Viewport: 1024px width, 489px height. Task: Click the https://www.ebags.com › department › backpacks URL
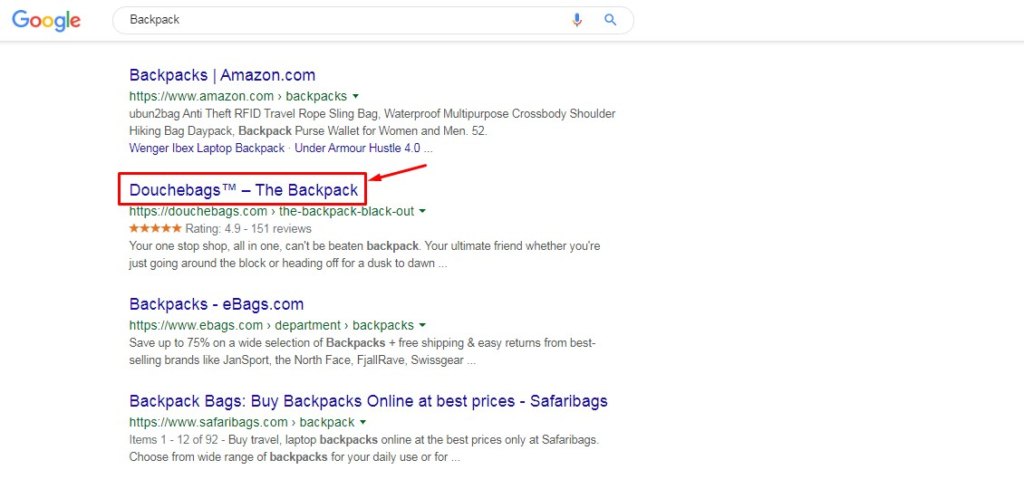tap(272, 325)
